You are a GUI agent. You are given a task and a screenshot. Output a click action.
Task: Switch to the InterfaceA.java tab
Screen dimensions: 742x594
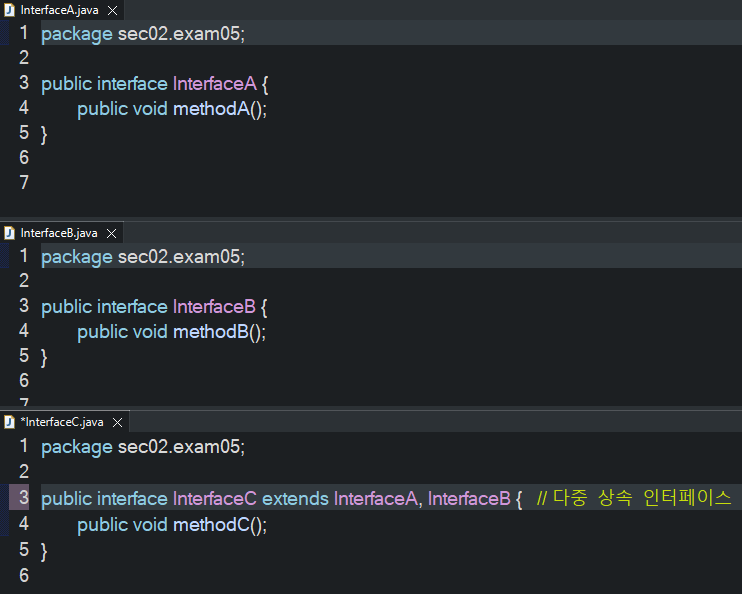point(60,10)
